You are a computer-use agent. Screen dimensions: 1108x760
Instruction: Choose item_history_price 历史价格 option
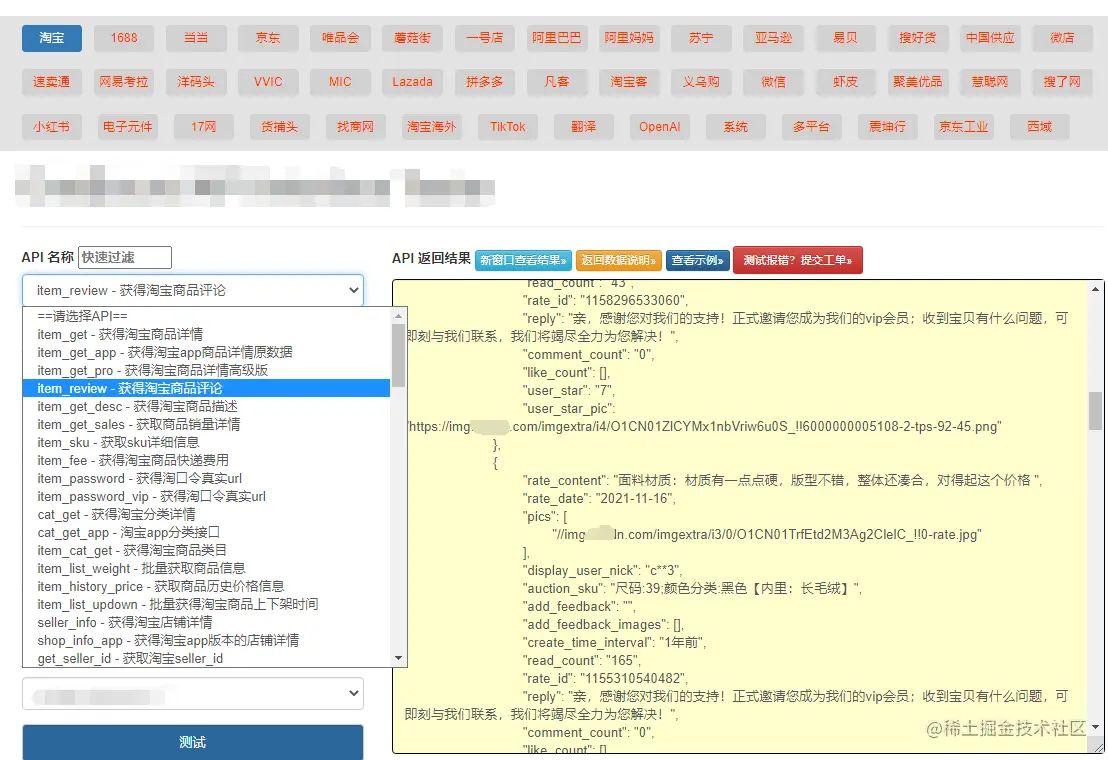206,586
